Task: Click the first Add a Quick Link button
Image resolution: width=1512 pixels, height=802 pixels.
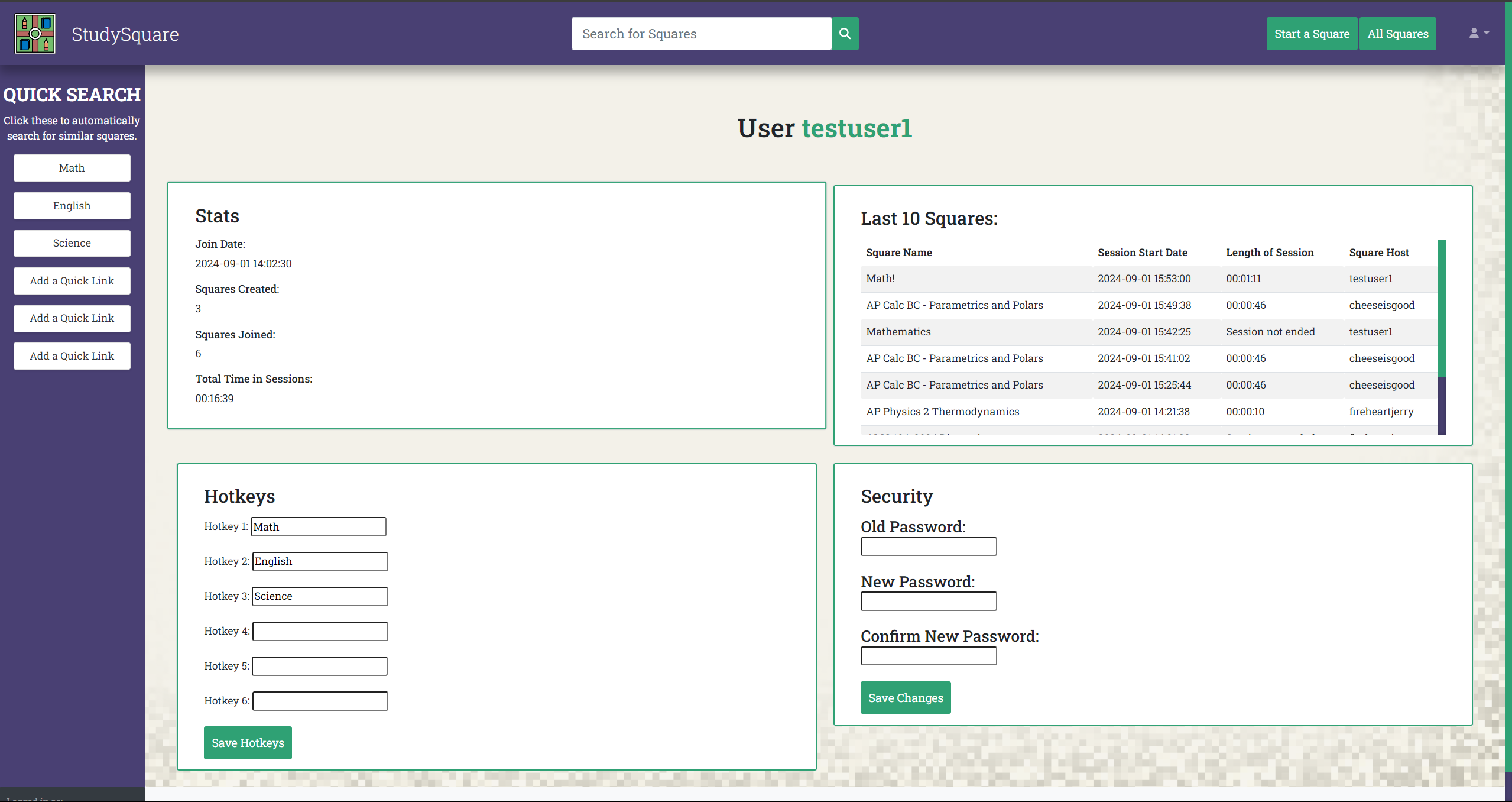Action: [x=72, y=281]
